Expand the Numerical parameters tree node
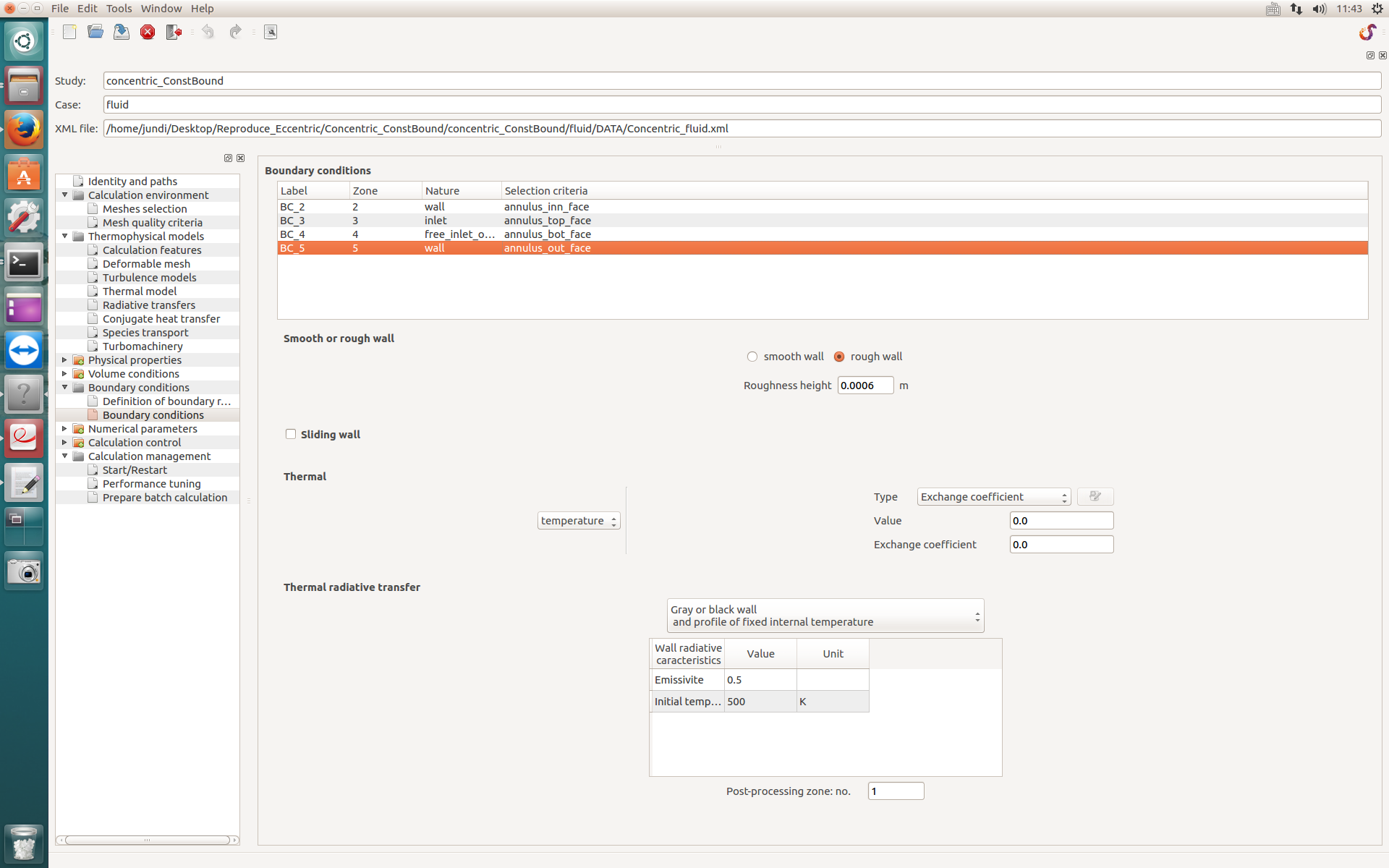Viewport: 1389px width, 868px height. tap(64, 429)
